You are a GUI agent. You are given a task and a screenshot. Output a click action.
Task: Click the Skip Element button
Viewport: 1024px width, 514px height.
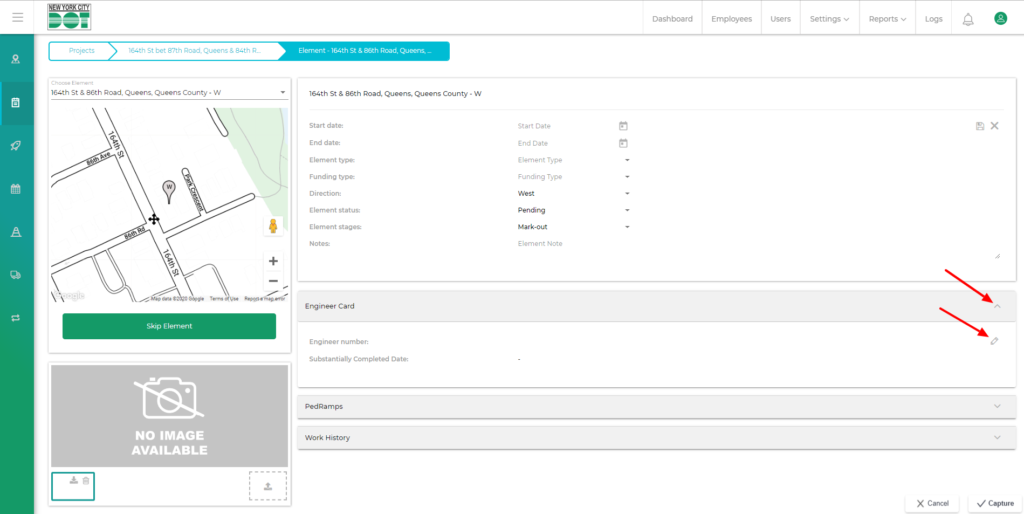[168, 326]
